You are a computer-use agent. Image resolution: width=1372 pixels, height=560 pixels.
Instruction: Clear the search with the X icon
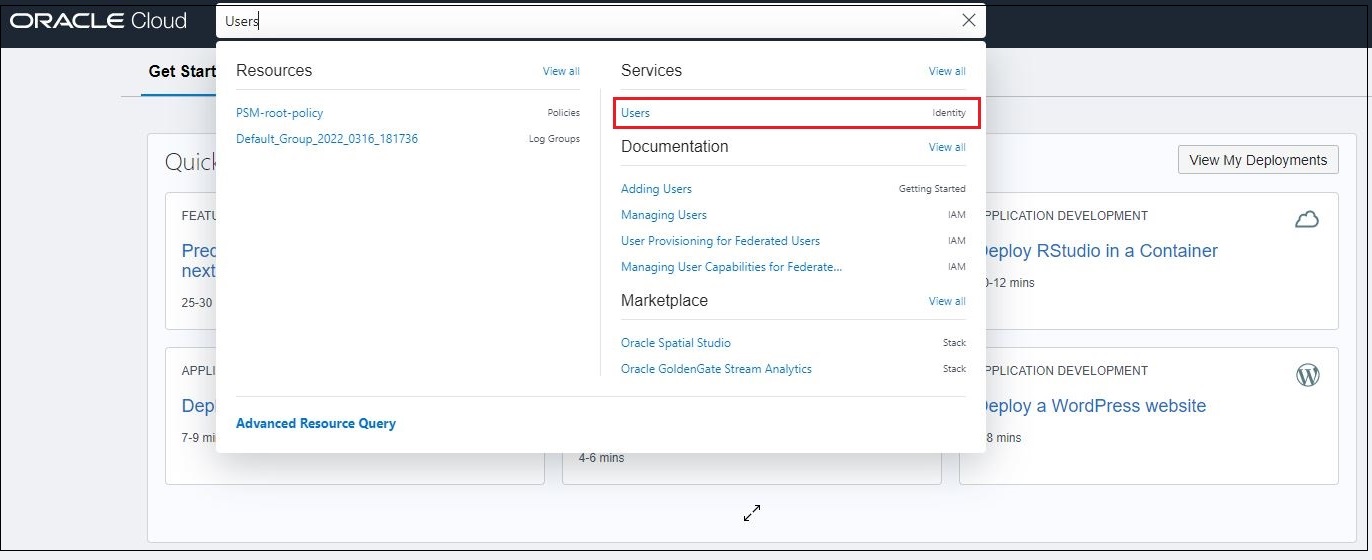pyautogui.click(x=968, y=20)
